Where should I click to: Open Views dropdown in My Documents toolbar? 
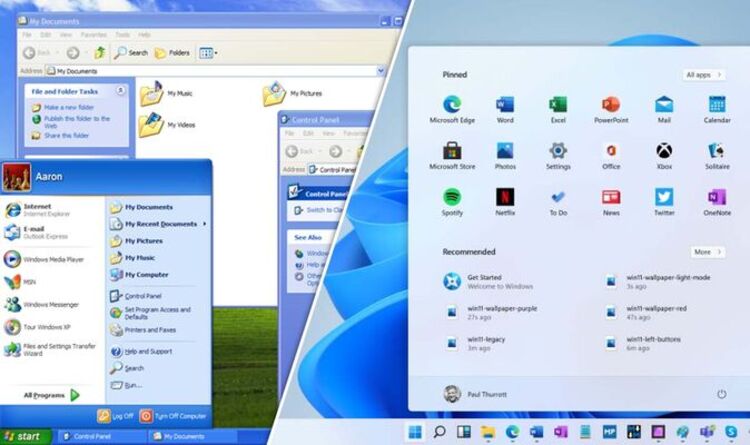click(208, 53)
